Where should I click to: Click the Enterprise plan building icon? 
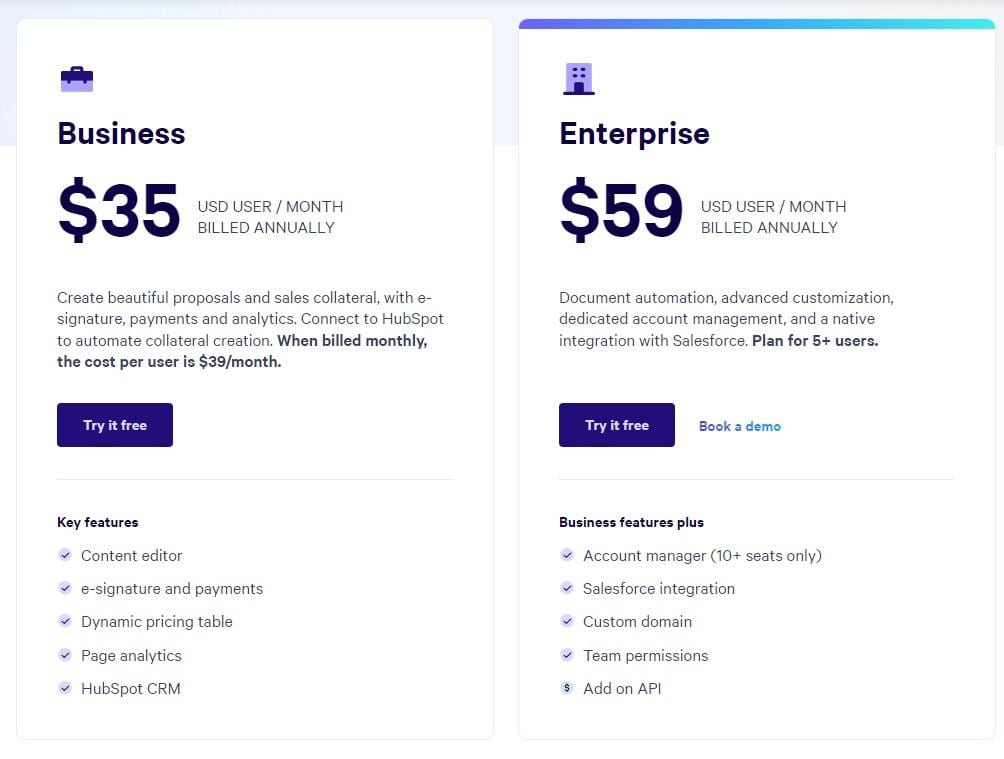click(x=579, y=79)
